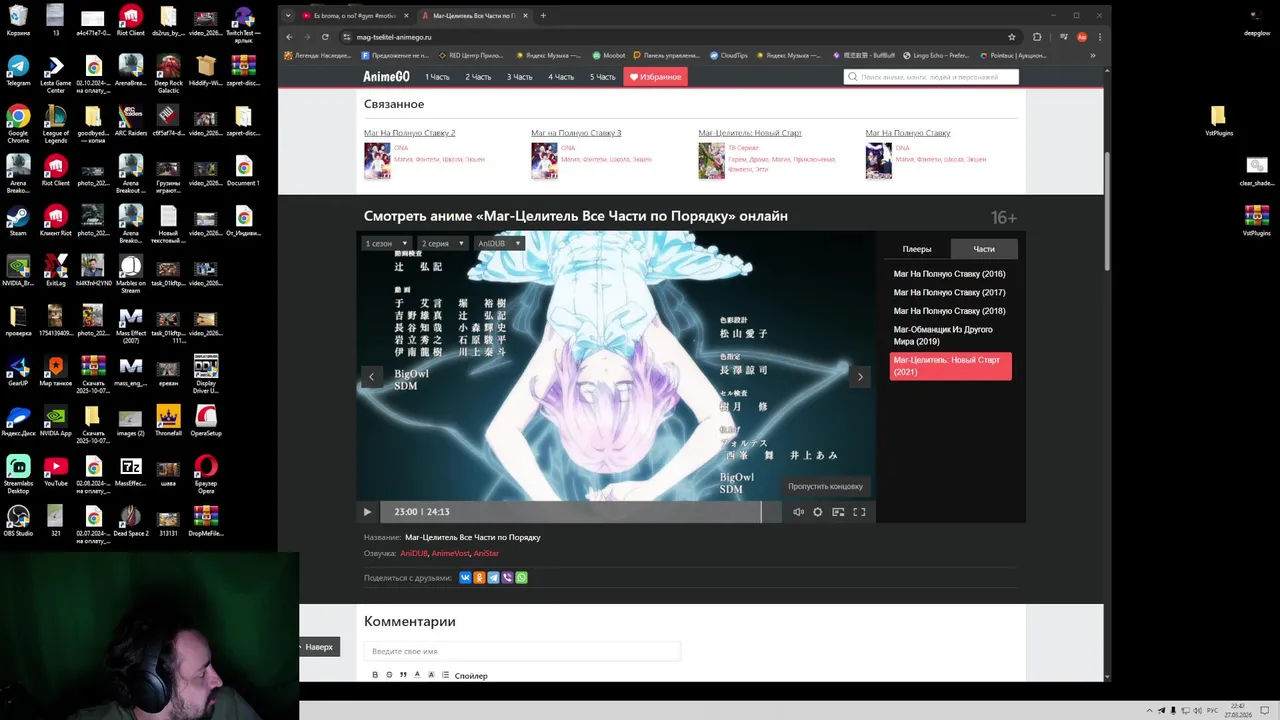Play the video in the player

(367, 512)
